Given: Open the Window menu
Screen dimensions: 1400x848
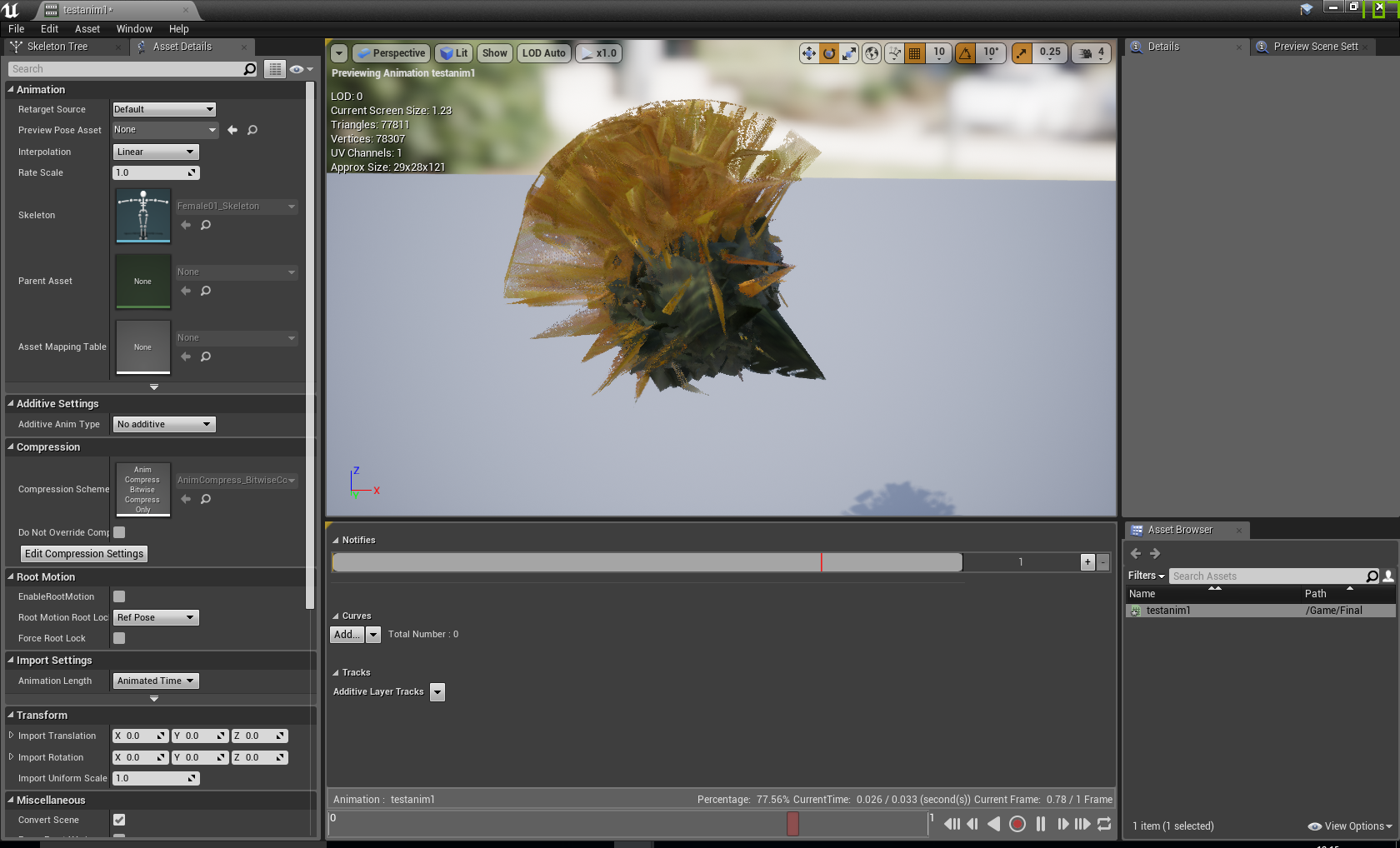Looking at the screenshot, I should tap(134, 28).
